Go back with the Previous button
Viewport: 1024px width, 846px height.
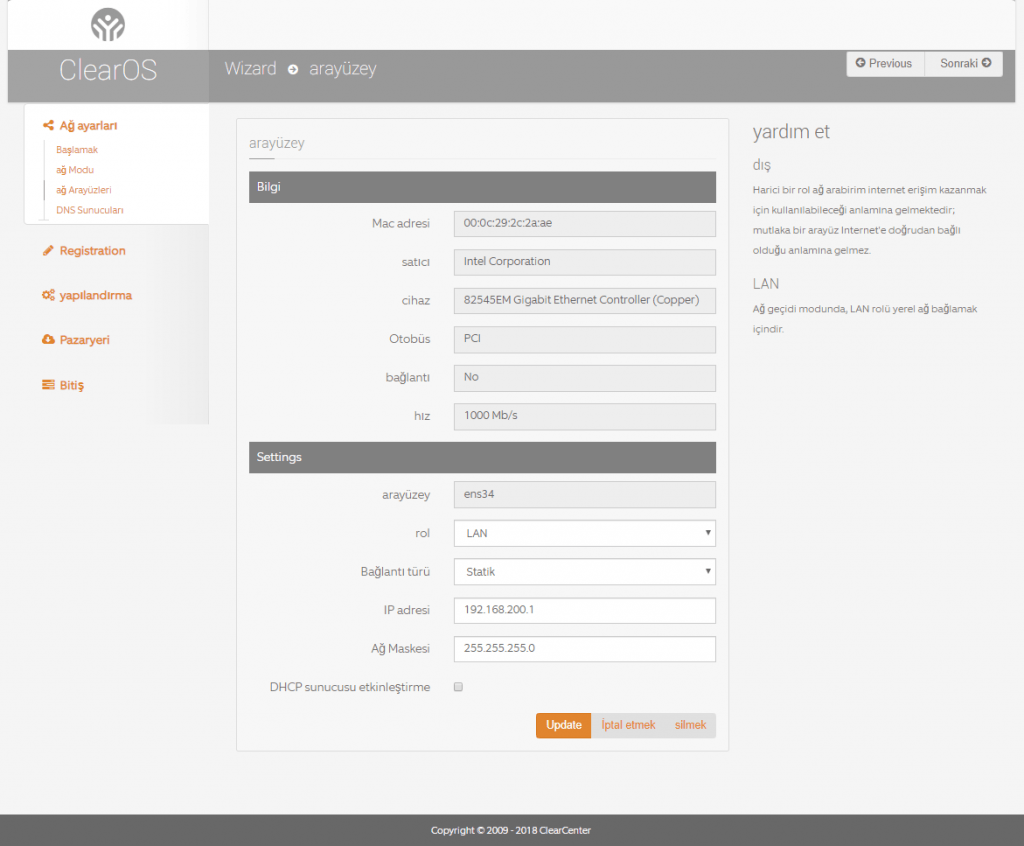click(884, 64)
